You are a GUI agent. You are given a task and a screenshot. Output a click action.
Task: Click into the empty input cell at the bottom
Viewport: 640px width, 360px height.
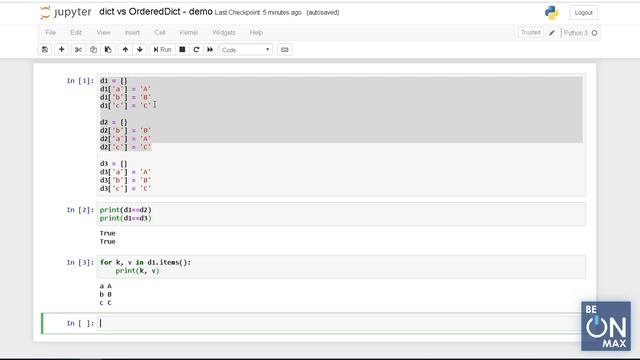click(341, 323)
